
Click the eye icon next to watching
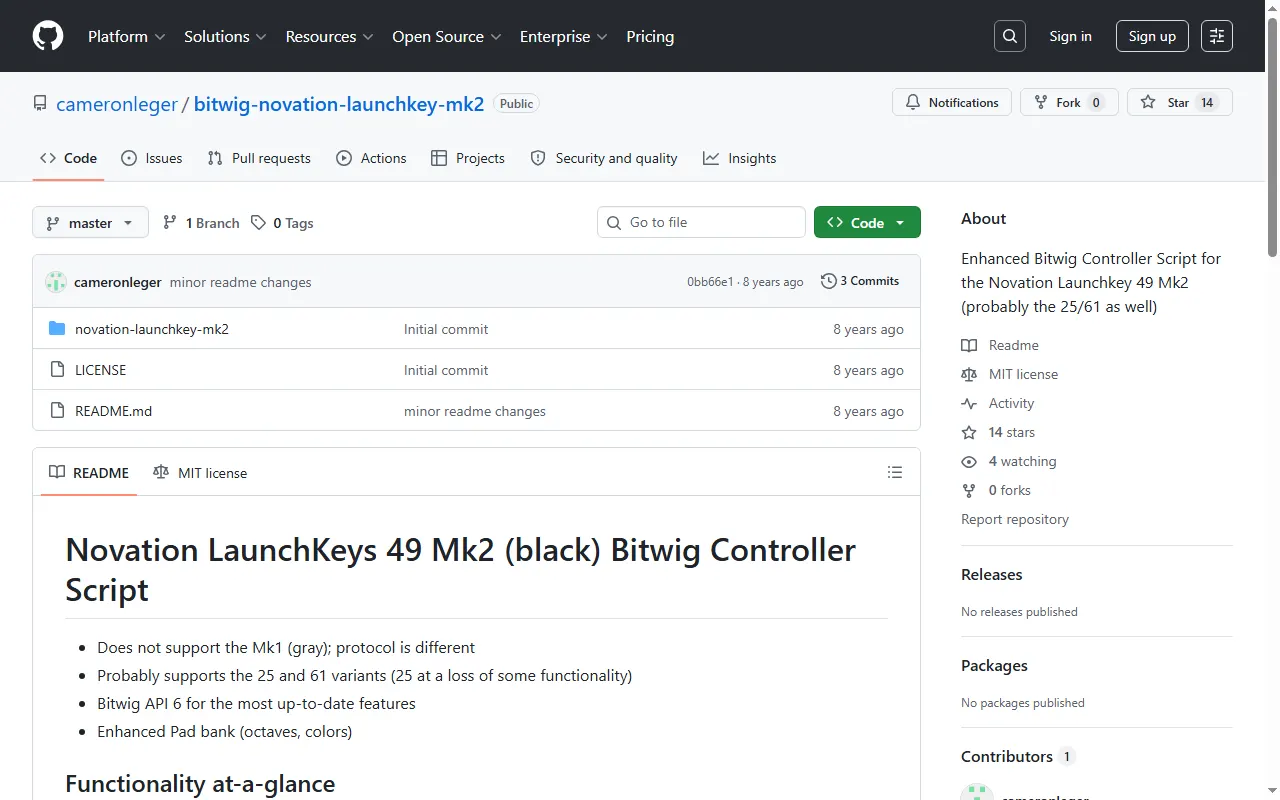coord(969,461)
